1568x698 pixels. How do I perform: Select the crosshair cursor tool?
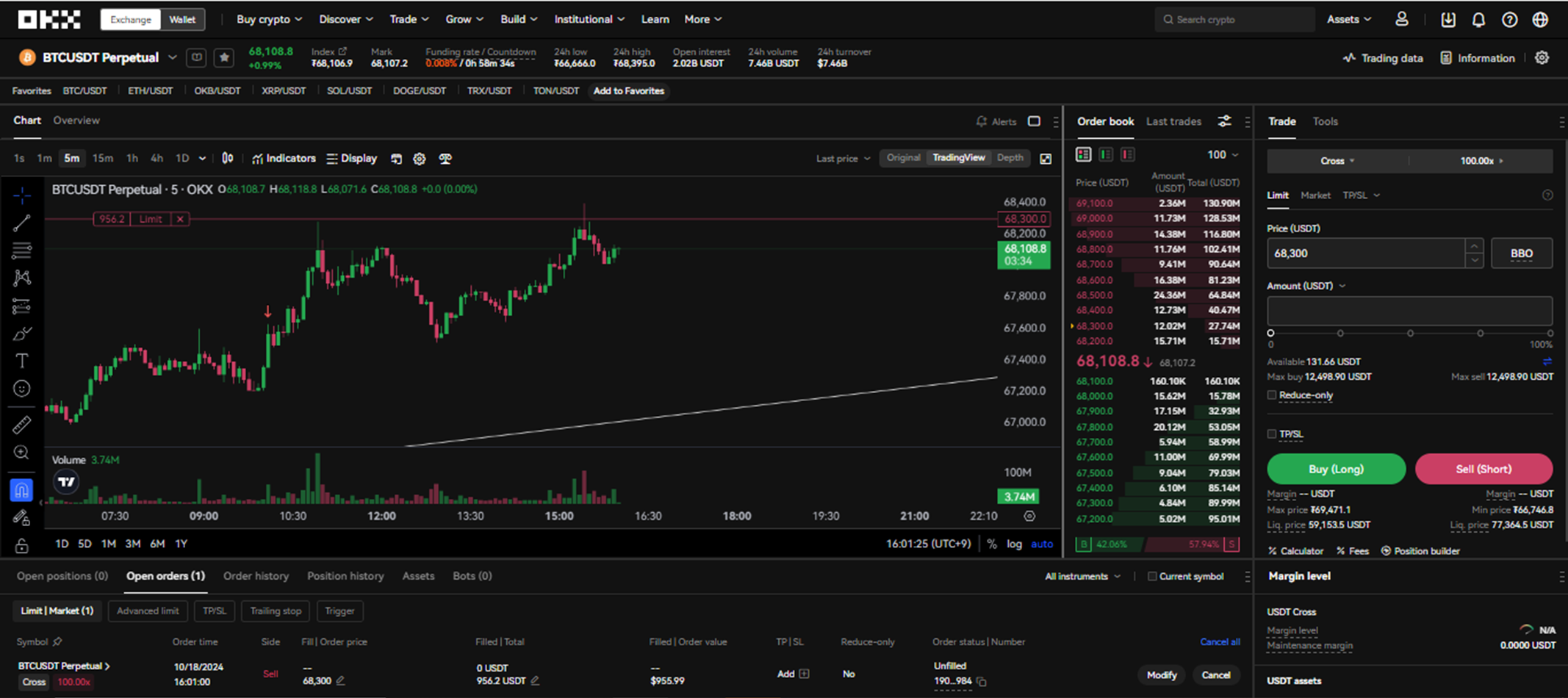coord(22,195)
